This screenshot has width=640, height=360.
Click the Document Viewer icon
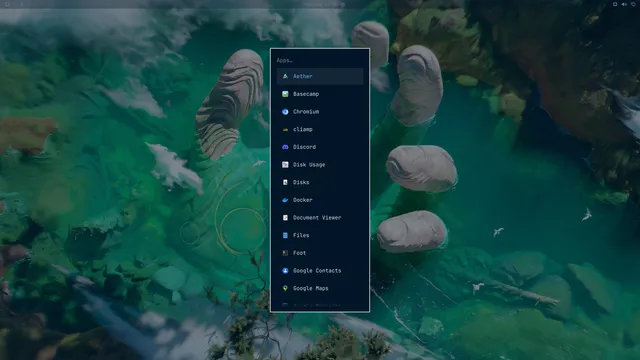285,218
